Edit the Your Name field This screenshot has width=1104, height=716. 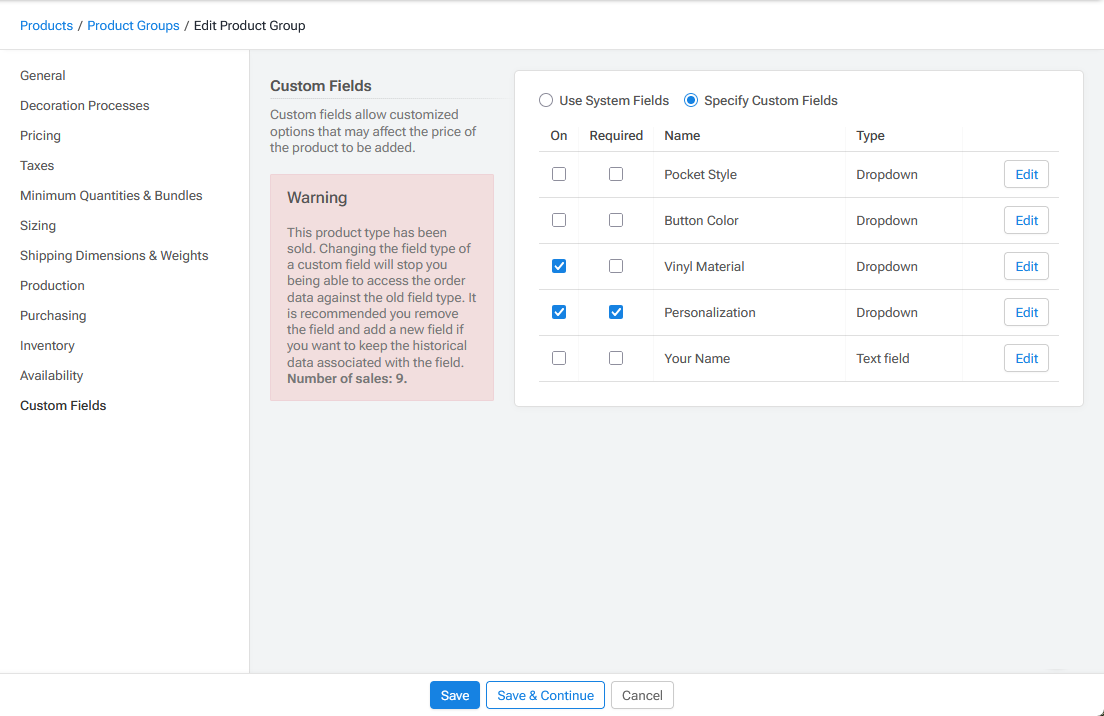point(1026,358)
